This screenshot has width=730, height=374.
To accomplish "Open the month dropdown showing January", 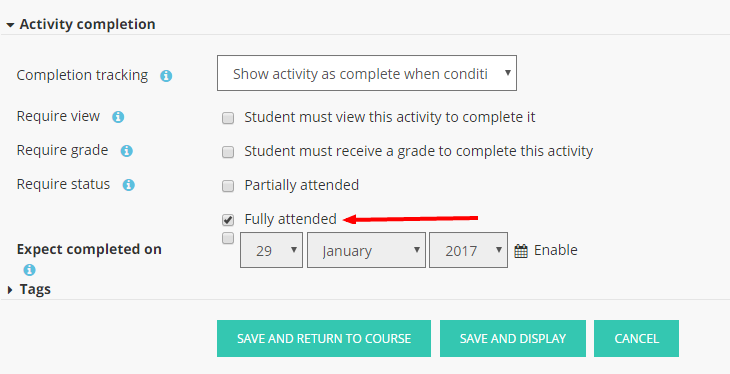I will click(366, 250).
